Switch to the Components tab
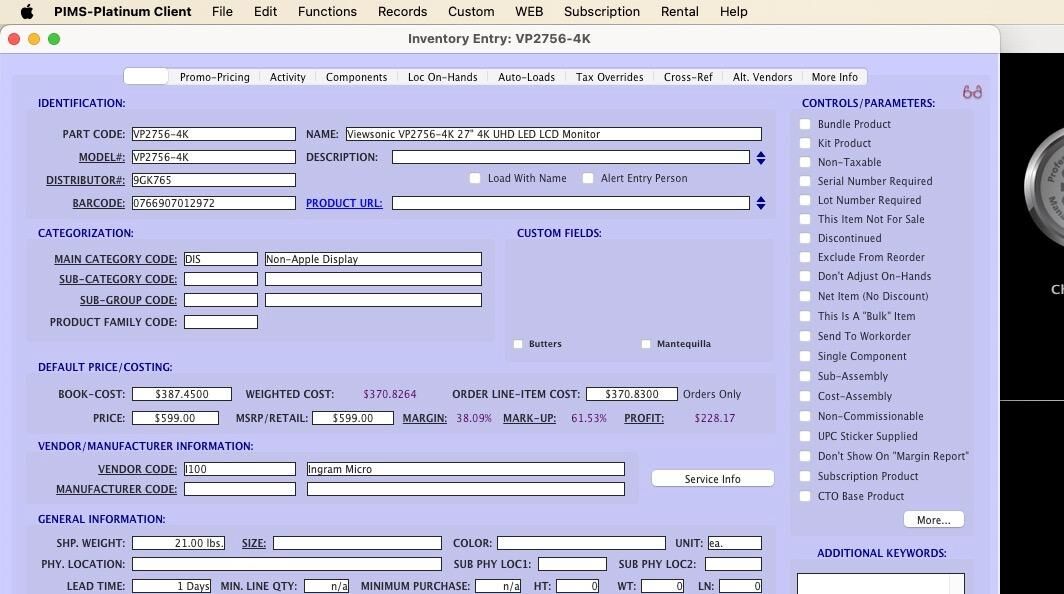 tap(356, 77)
